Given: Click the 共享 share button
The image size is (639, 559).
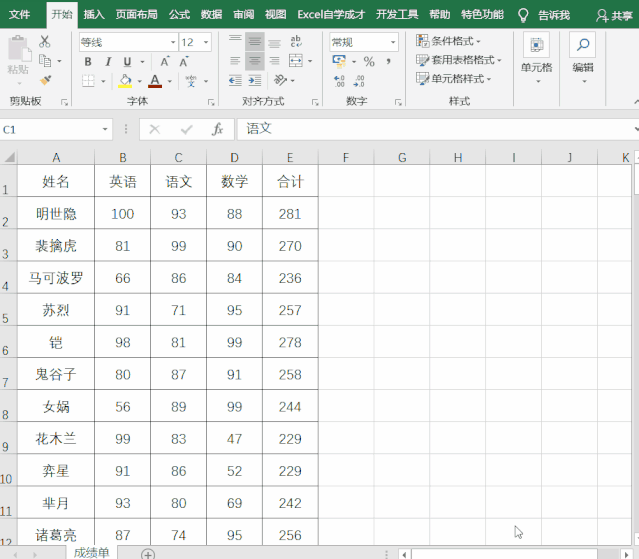Looking at the screenshot, I should click(615, 15).
